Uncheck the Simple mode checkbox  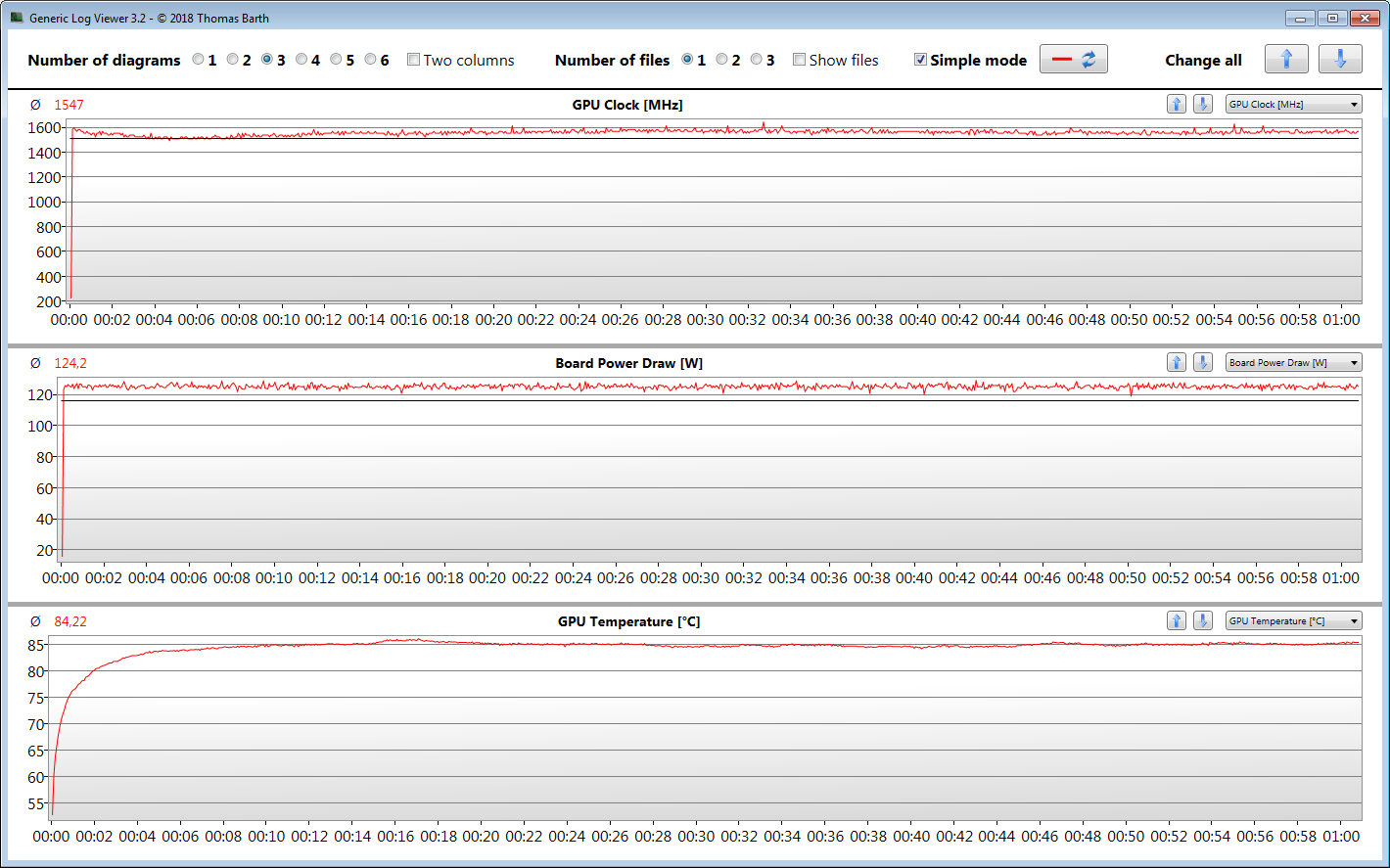(x=920, y=60)
